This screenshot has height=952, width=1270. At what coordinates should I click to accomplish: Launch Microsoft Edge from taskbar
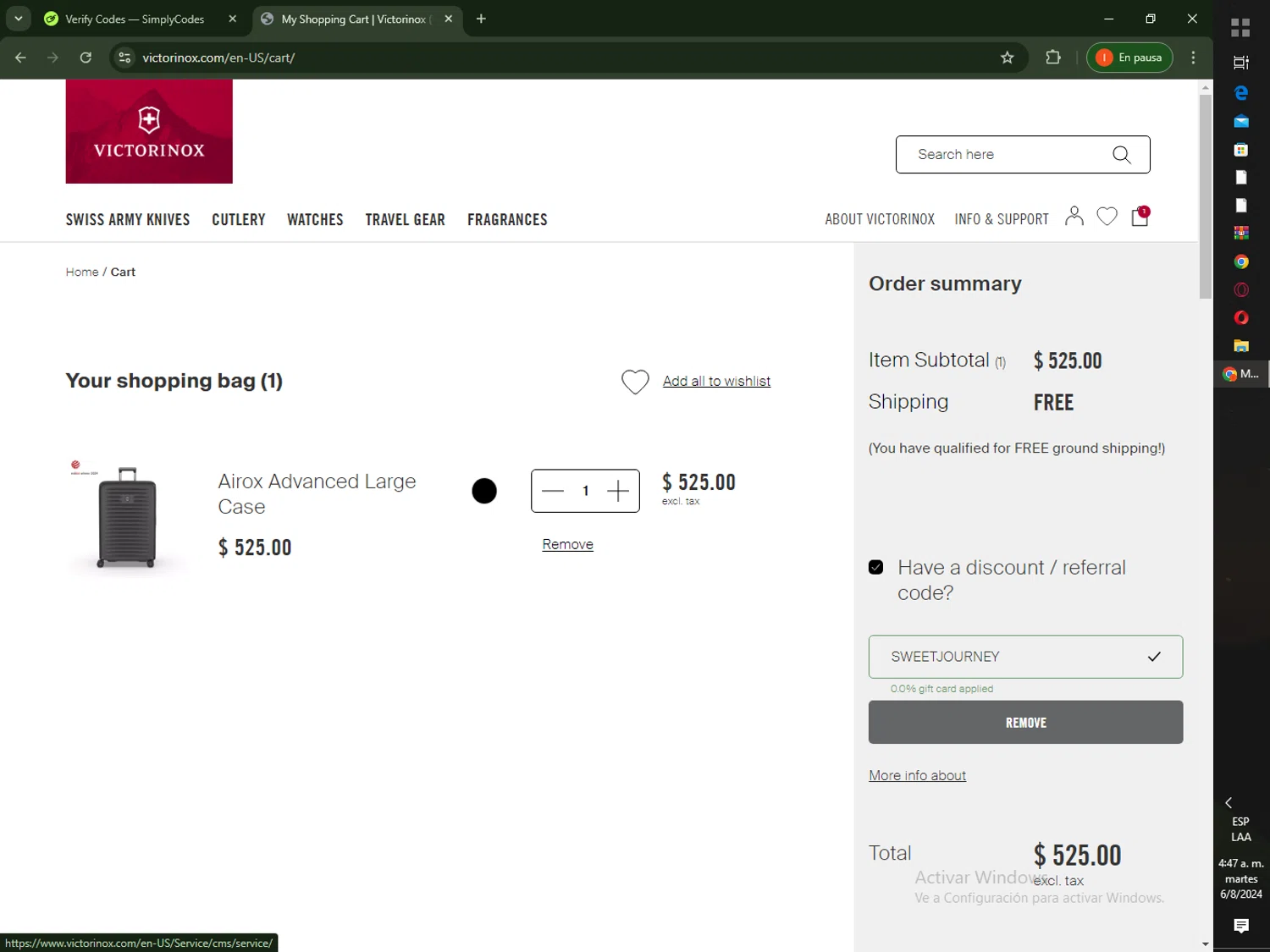pyautogui.click(x=1241, y=93)
